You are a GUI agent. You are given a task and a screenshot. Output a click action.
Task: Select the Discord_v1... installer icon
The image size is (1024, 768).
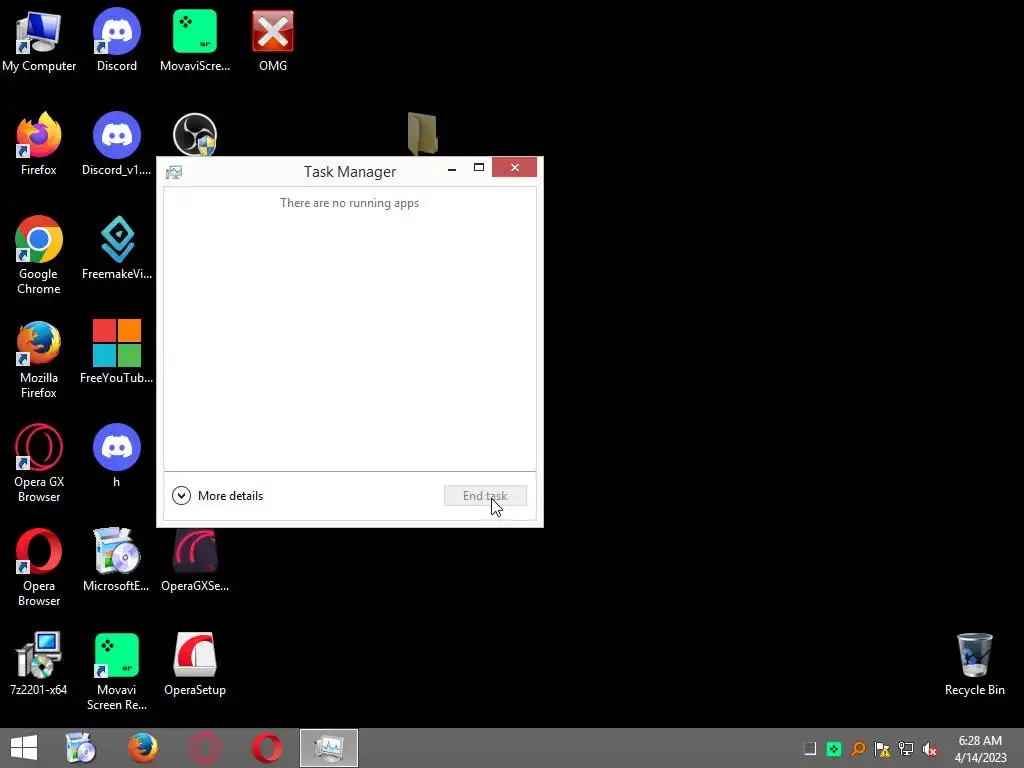click(x=117, y=144)
